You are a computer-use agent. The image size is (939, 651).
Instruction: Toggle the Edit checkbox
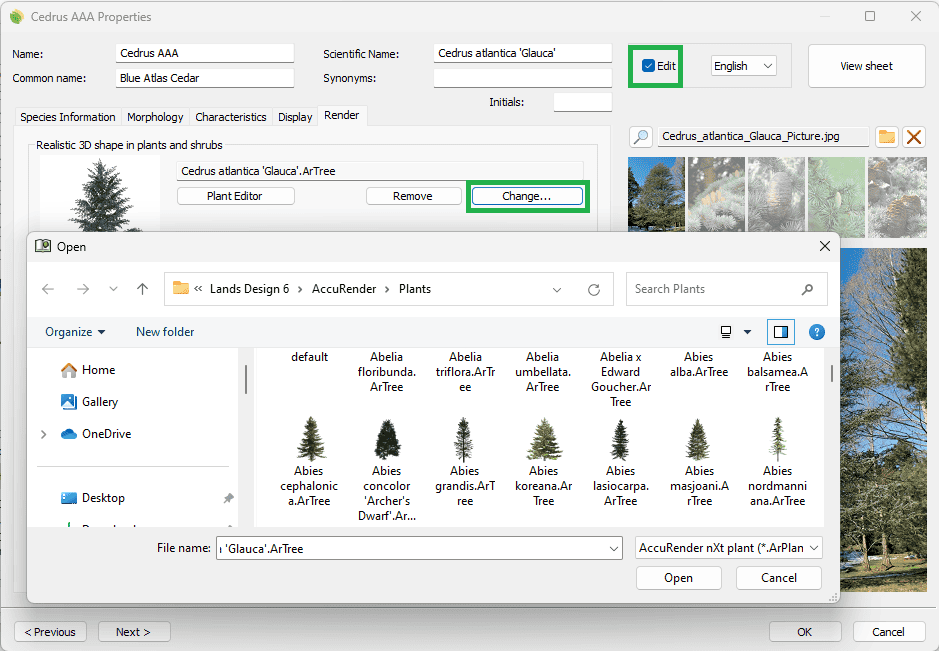(x=648, y=66)
